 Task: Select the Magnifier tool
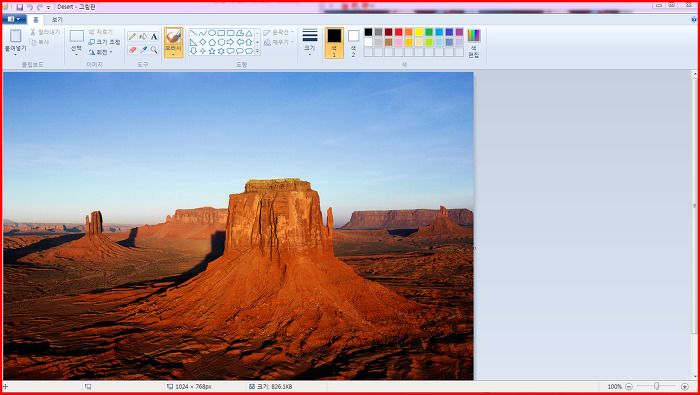(x=154, y=50)
